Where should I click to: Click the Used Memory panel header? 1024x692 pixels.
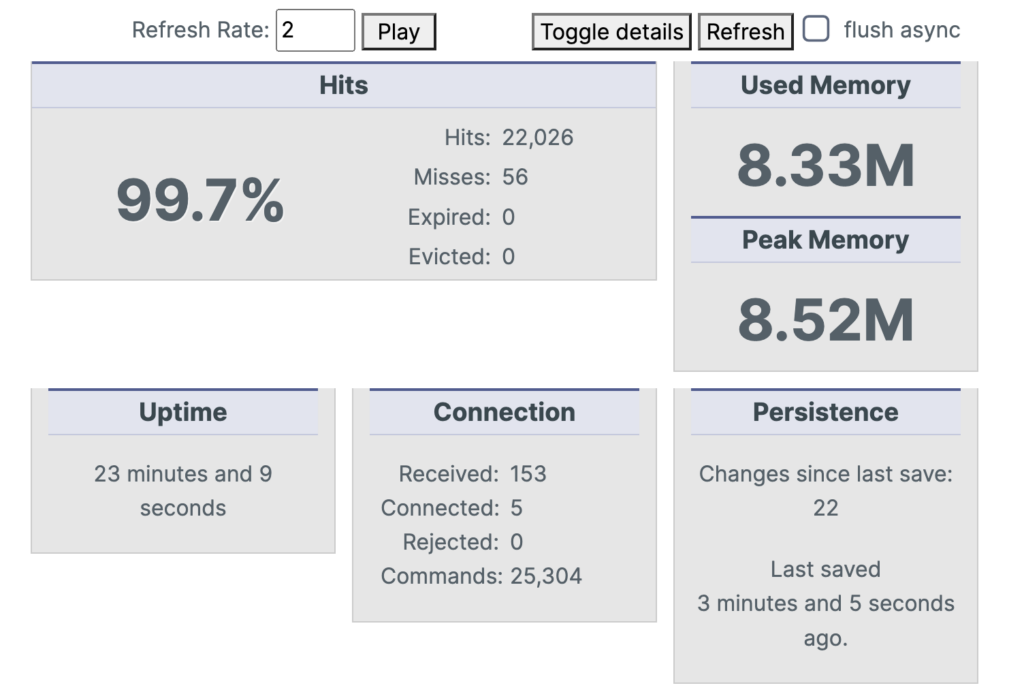click(x=825, y=85)
